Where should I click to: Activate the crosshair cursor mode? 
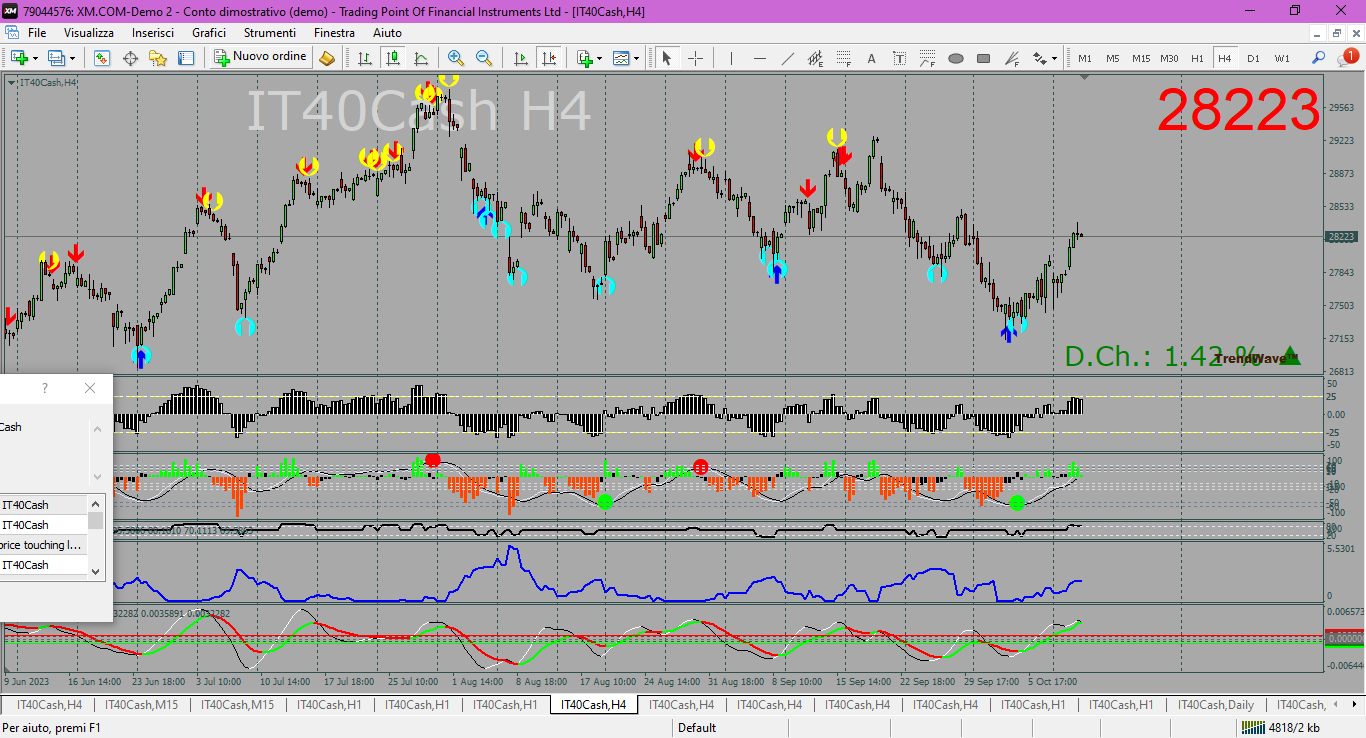pos(695,58)
